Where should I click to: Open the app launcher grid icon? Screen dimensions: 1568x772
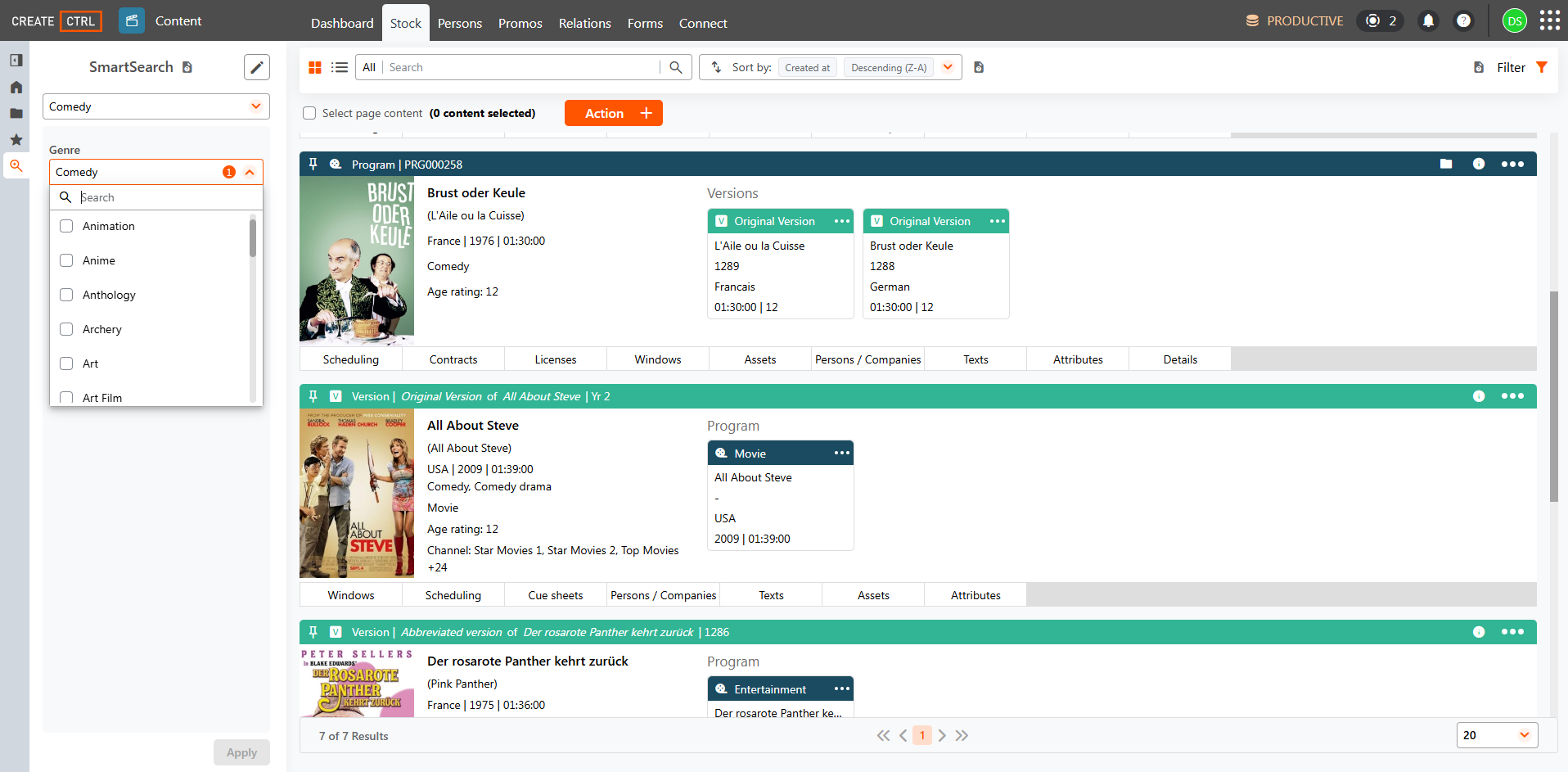tap(1549, 20)
